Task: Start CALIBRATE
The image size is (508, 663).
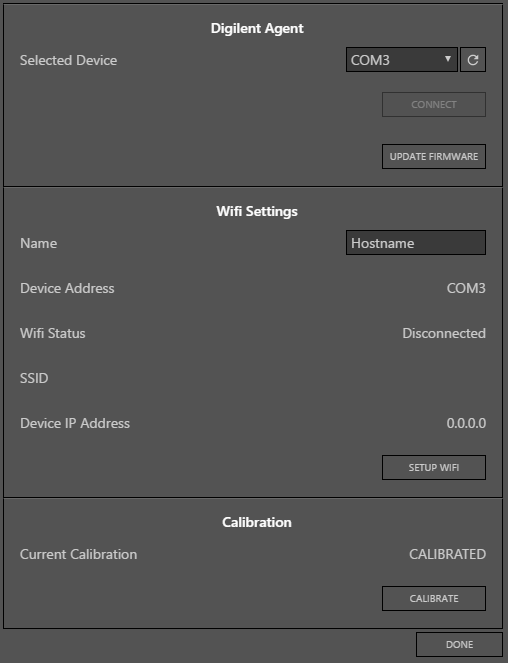Action: pyautogui.click(x=434, y=598)
